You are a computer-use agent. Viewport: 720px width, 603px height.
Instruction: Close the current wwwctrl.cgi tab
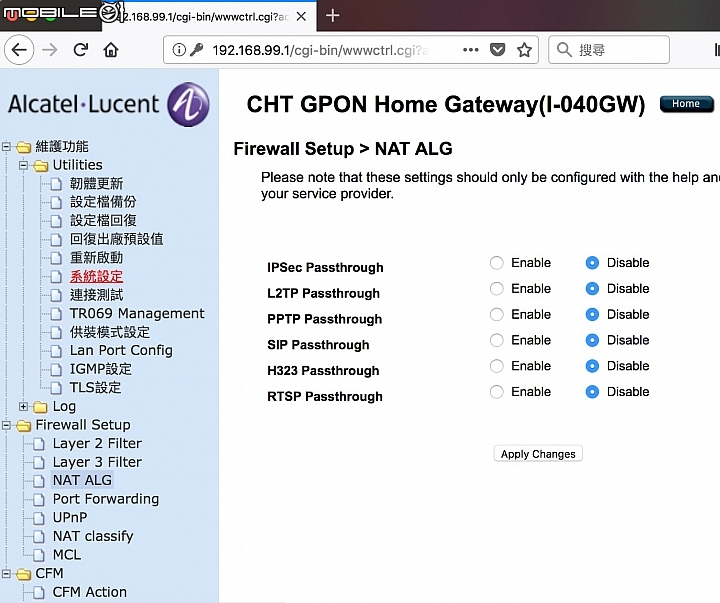pyautogui.click(x=301, y=17)
